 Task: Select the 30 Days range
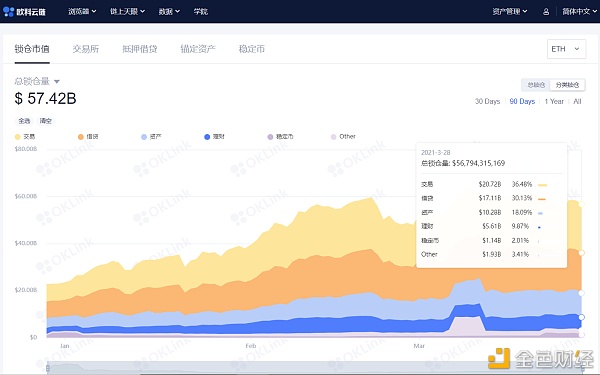point(488,101)
